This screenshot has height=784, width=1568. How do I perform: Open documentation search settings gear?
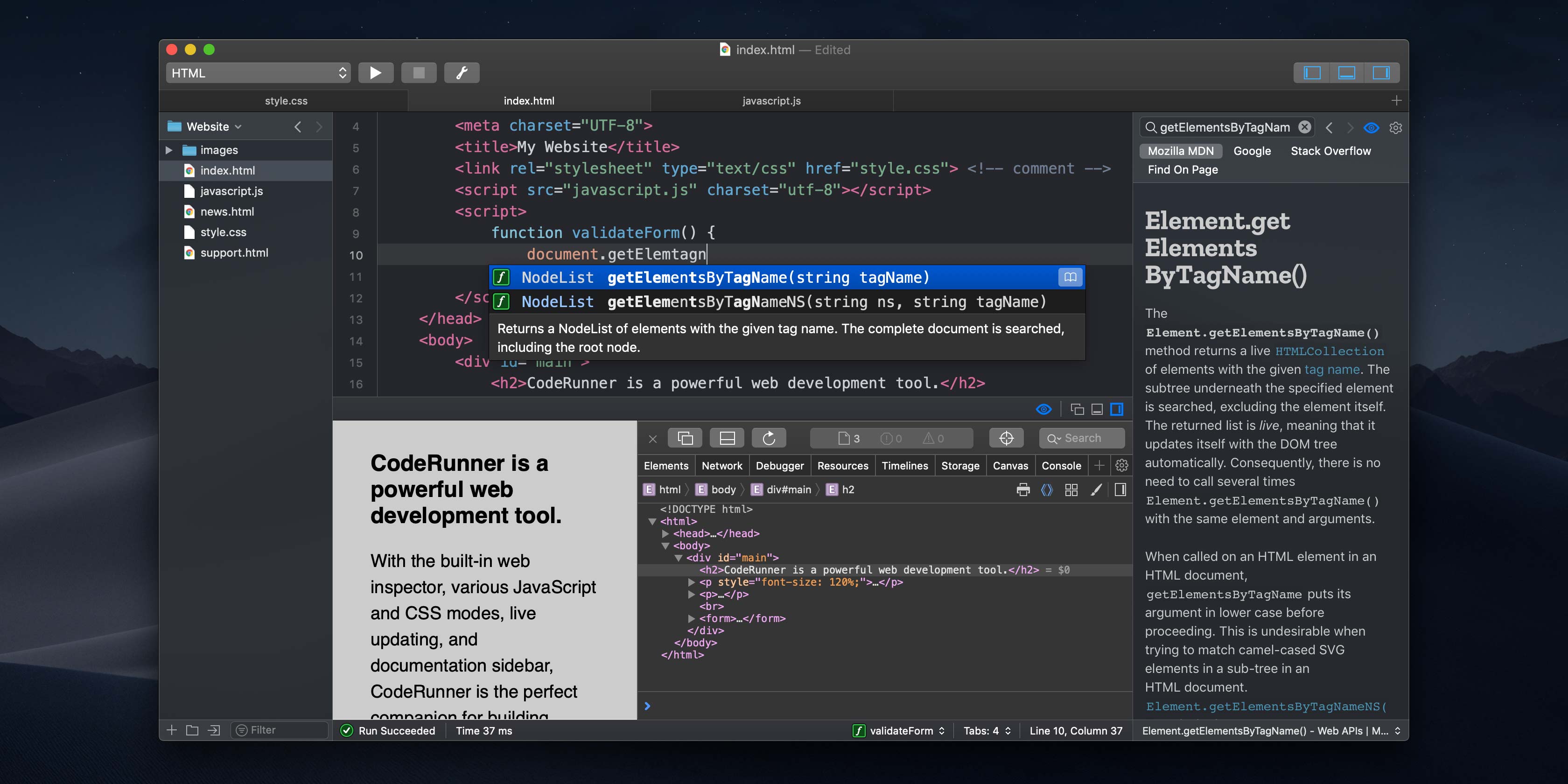click(x=1395, y=127)
